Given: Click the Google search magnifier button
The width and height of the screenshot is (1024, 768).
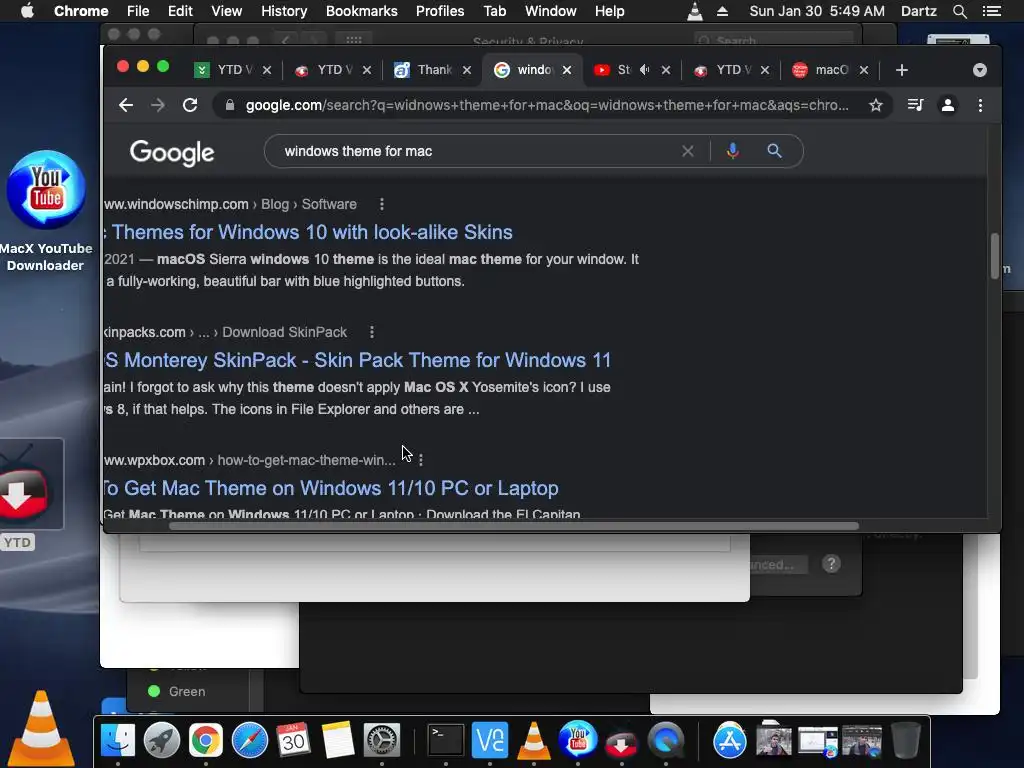Looking at the screenshot, I should [x=775, y=151].
